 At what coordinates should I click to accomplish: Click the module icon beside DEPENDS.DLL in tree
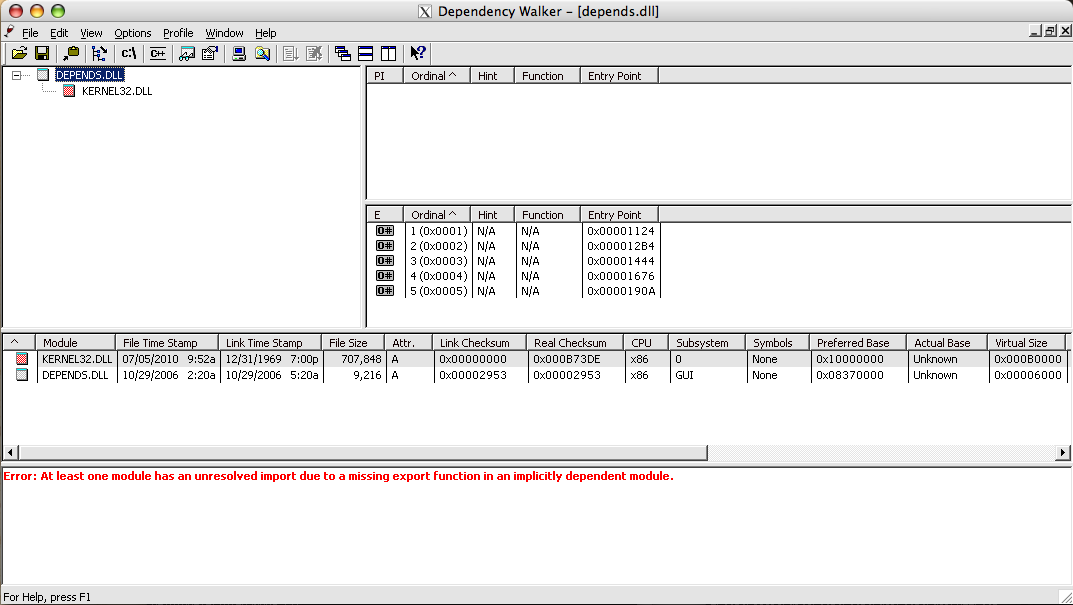click(x=43, y=75)
